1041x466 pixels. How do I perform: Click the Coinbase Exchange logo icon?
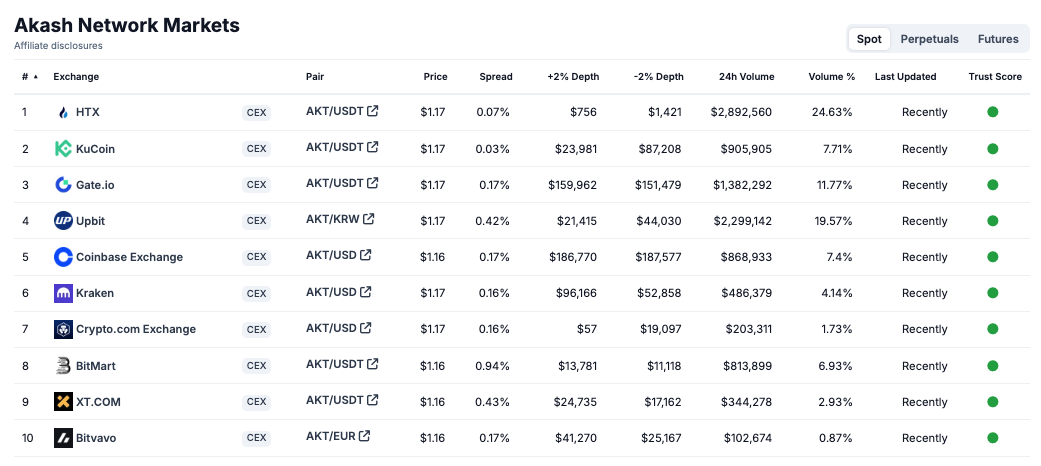(x=63, y=257)
